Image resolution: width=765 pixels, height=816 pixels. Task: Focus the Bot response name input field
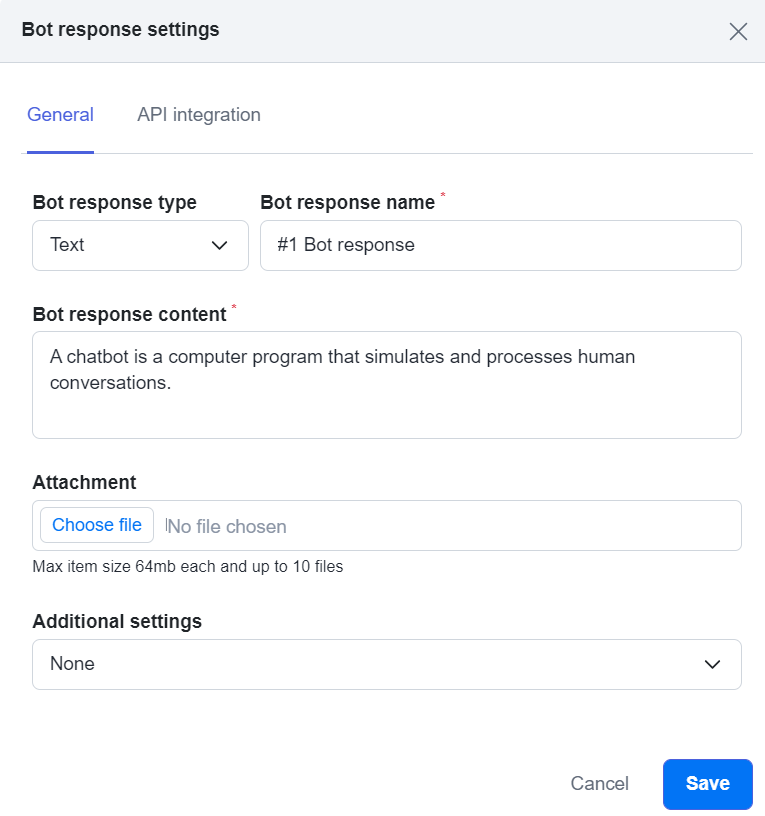click(500, 245)
